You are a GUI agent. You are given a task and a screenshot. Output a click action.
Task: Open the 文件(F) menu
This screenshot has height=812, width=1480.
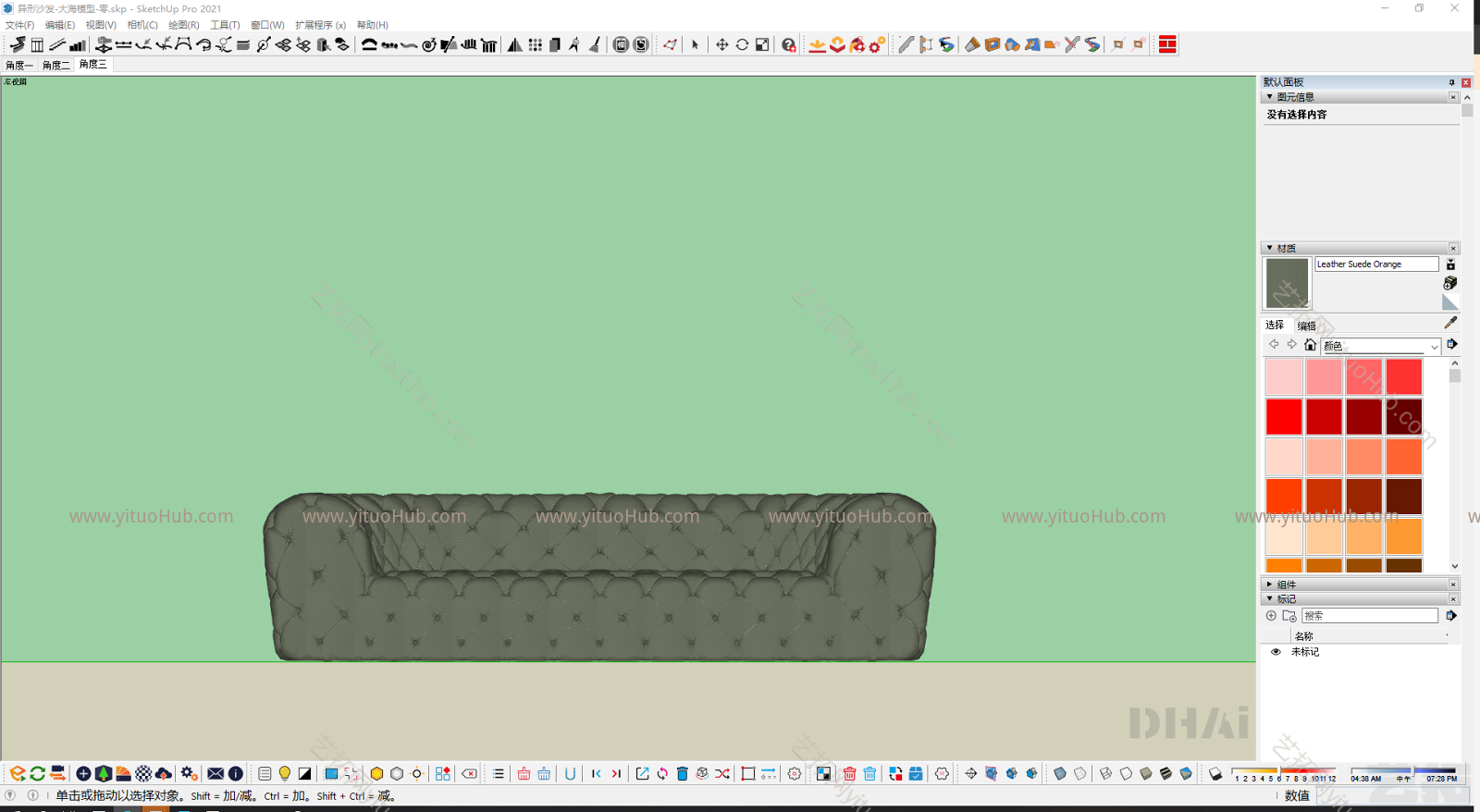pyautogui.click(x=19, y=25)
